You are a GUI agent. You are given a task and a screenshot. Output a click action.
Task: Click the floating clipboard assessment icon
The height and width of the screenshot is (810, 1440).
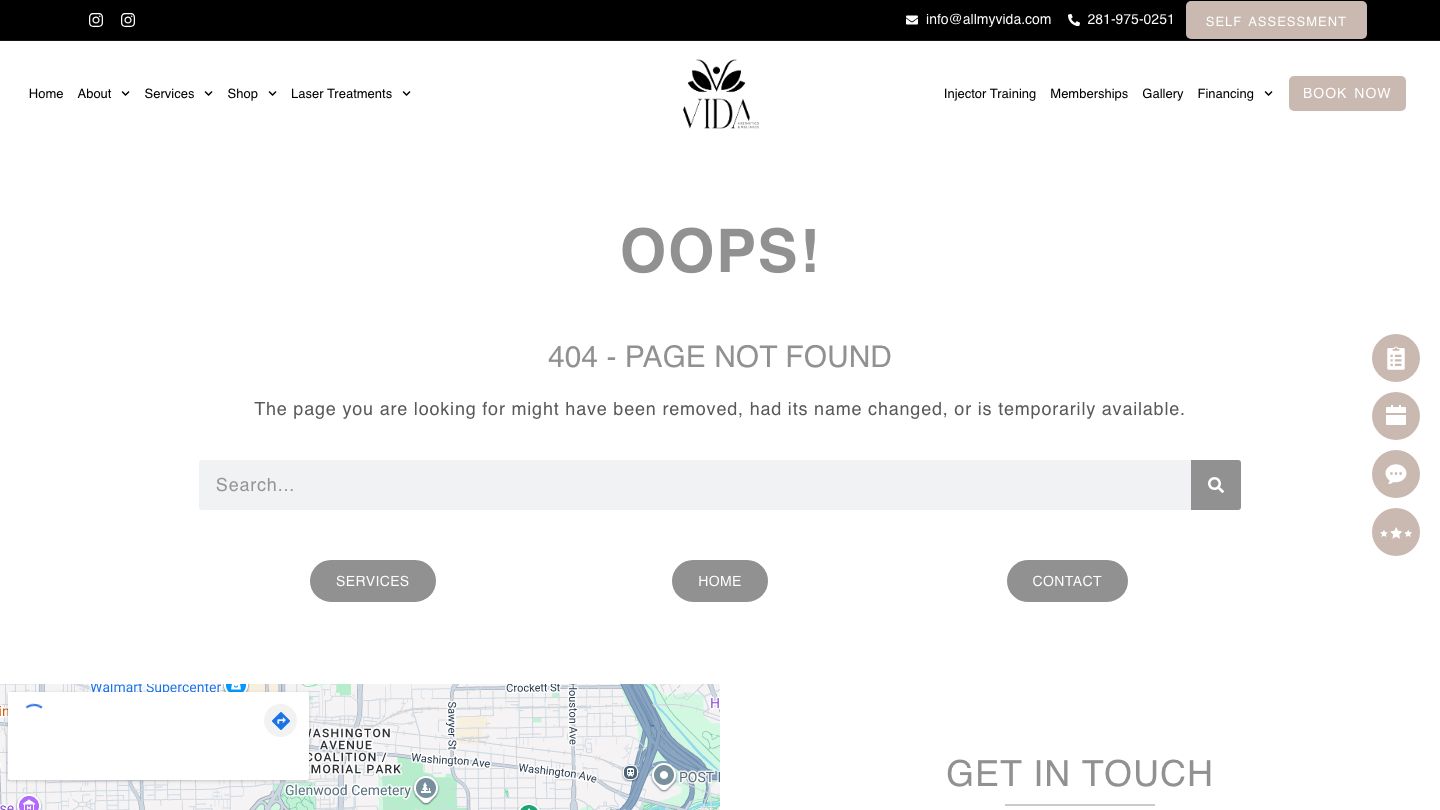pyautogui.click(x=1396, y=358)
